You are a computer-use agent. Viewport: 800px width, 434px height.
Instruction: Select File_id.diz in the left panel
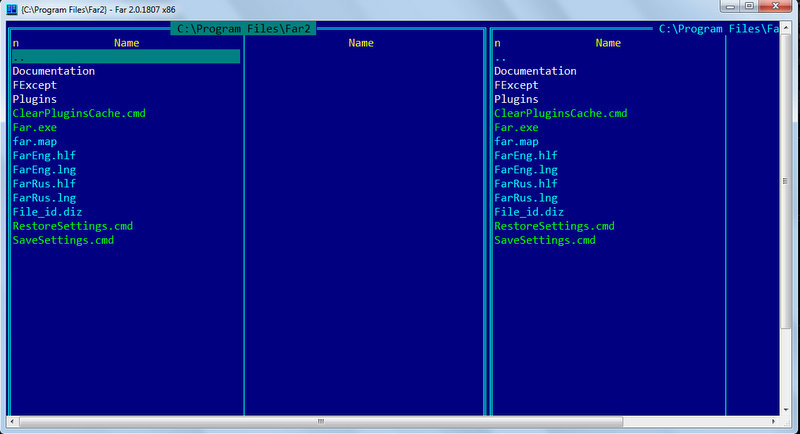(47, 212)
